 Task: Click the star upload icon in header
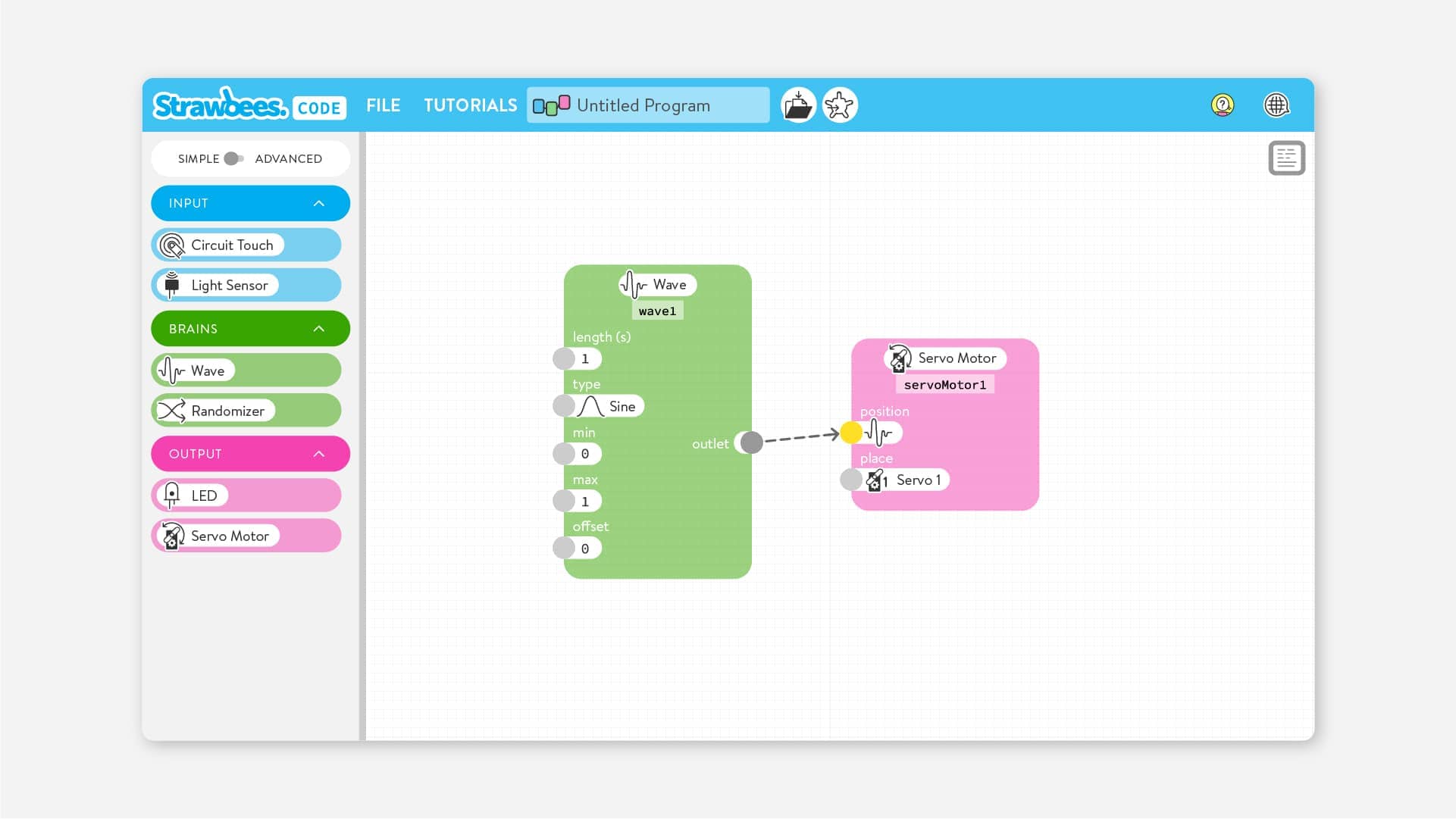(x=839, y=105)
